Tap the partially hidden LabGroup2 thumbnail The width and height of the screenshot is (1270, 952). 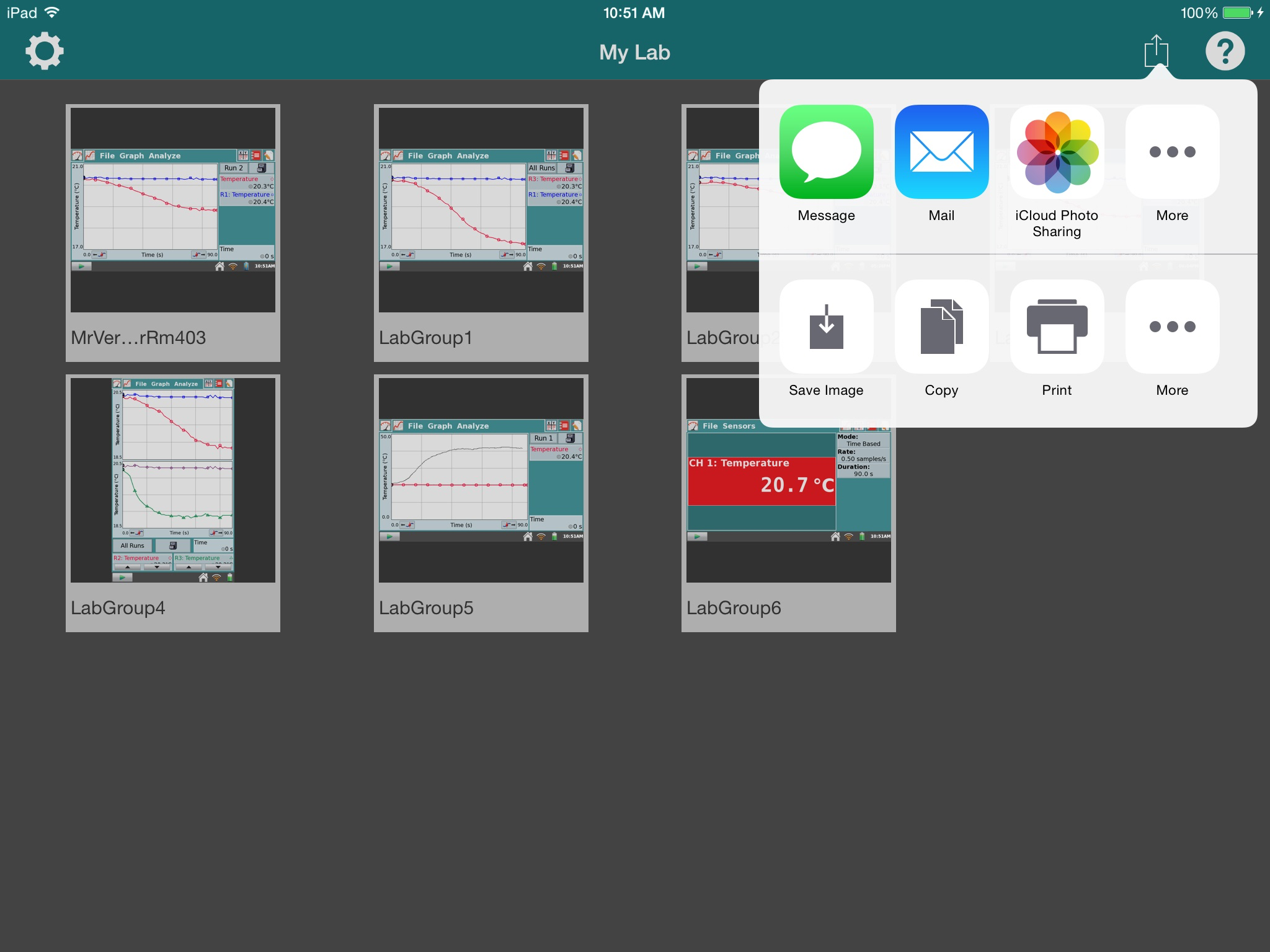722,210
